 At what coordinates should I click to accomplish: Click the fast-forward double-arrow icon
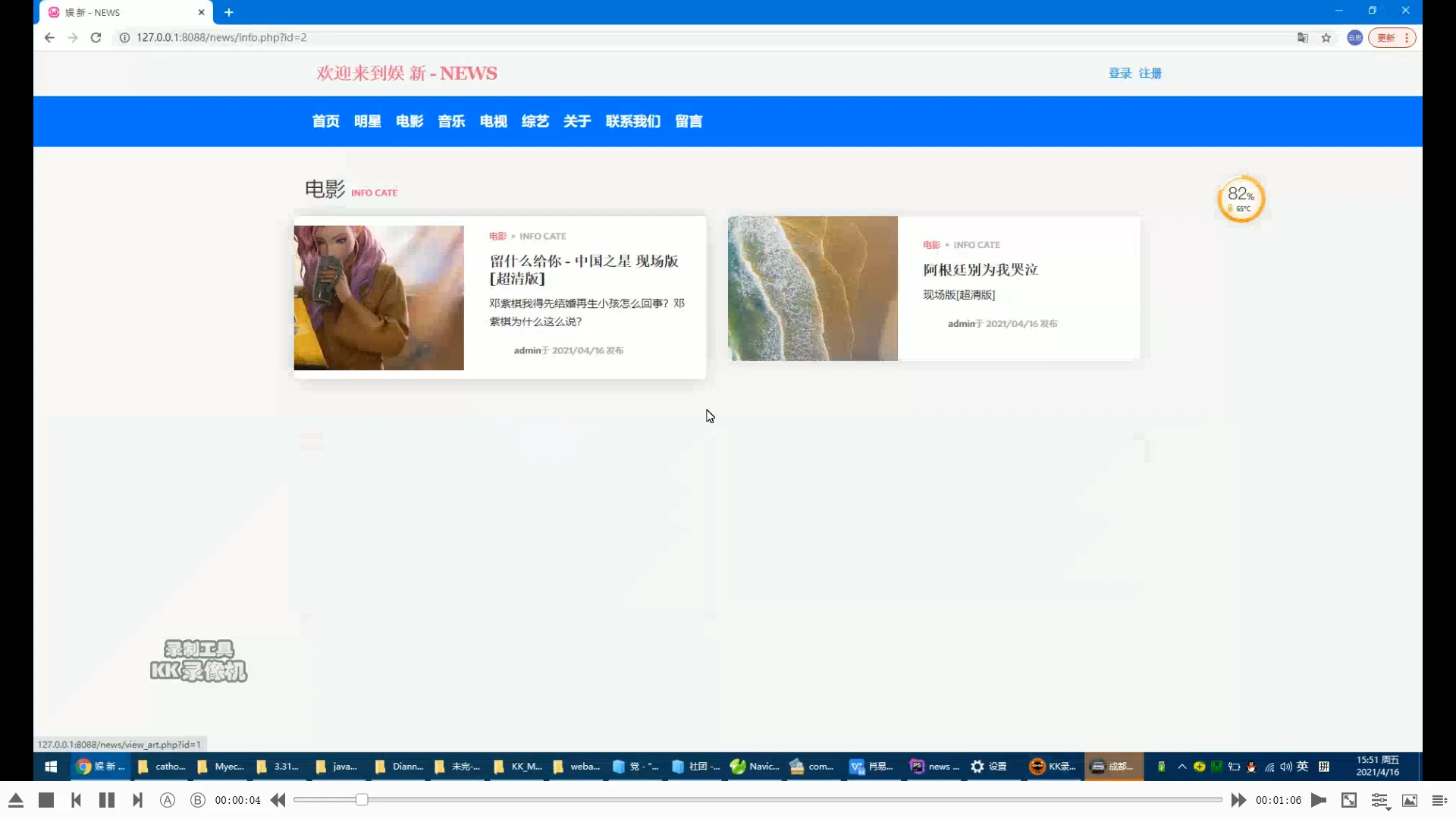(1238, 801)
